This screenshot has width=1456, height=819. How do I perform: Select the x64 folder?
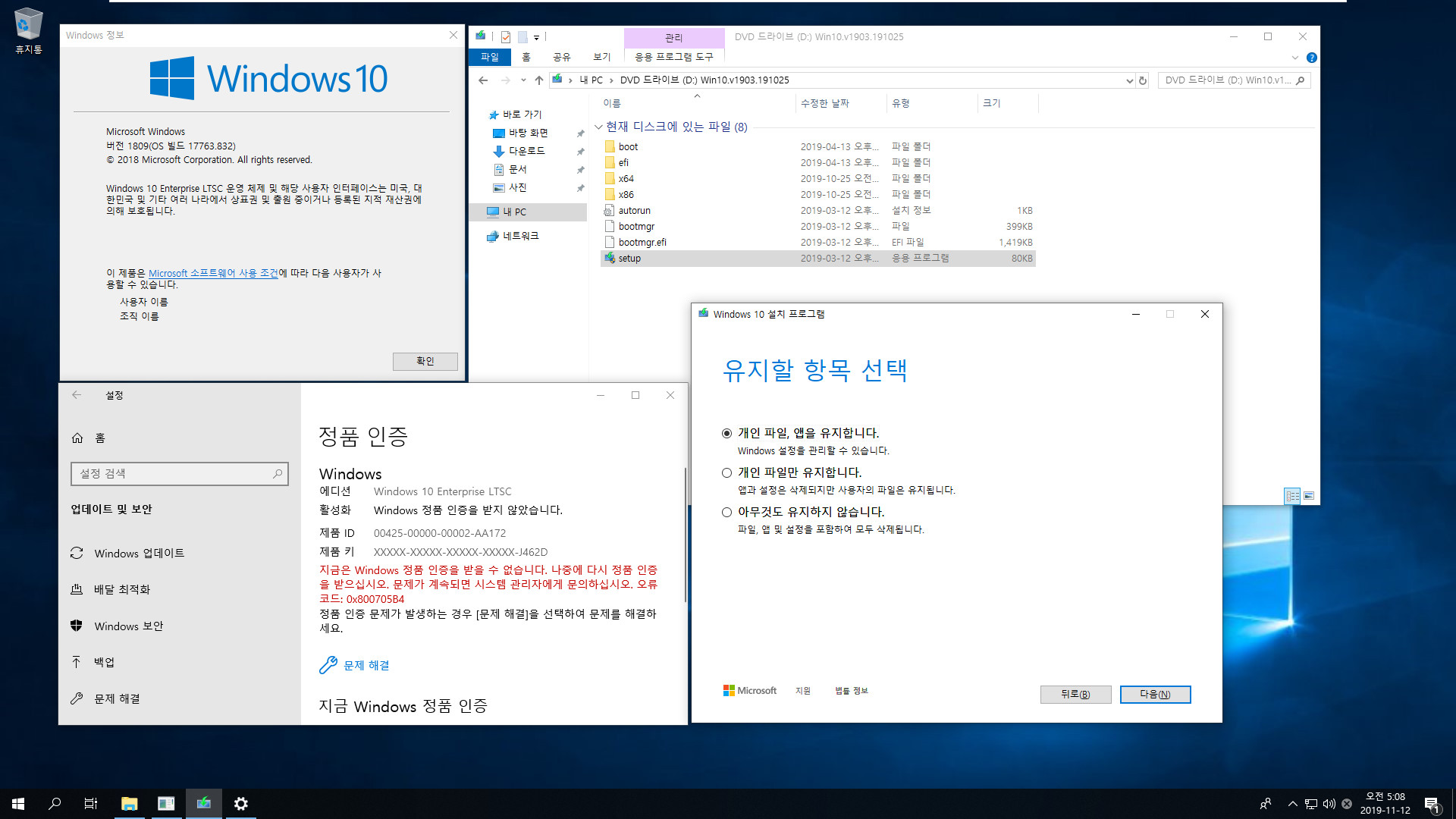click(626, 178)
